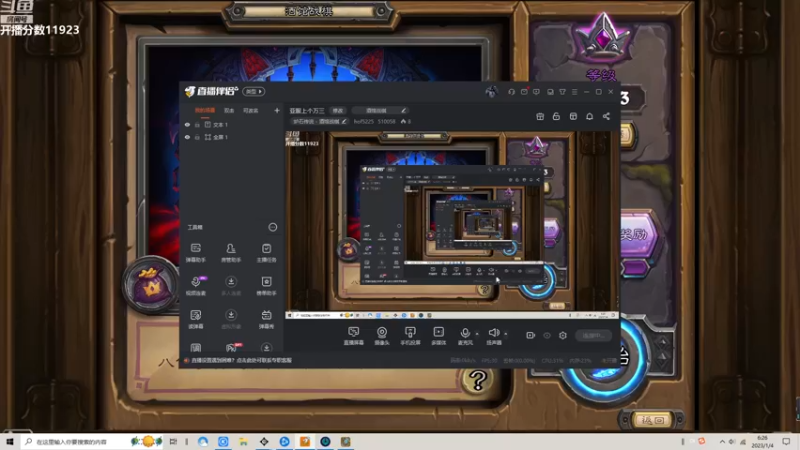Viewport: 800px width, 450px height.
Task: Open 榜单助手 tool in toolbox
Action: click(x=266, y=286)
